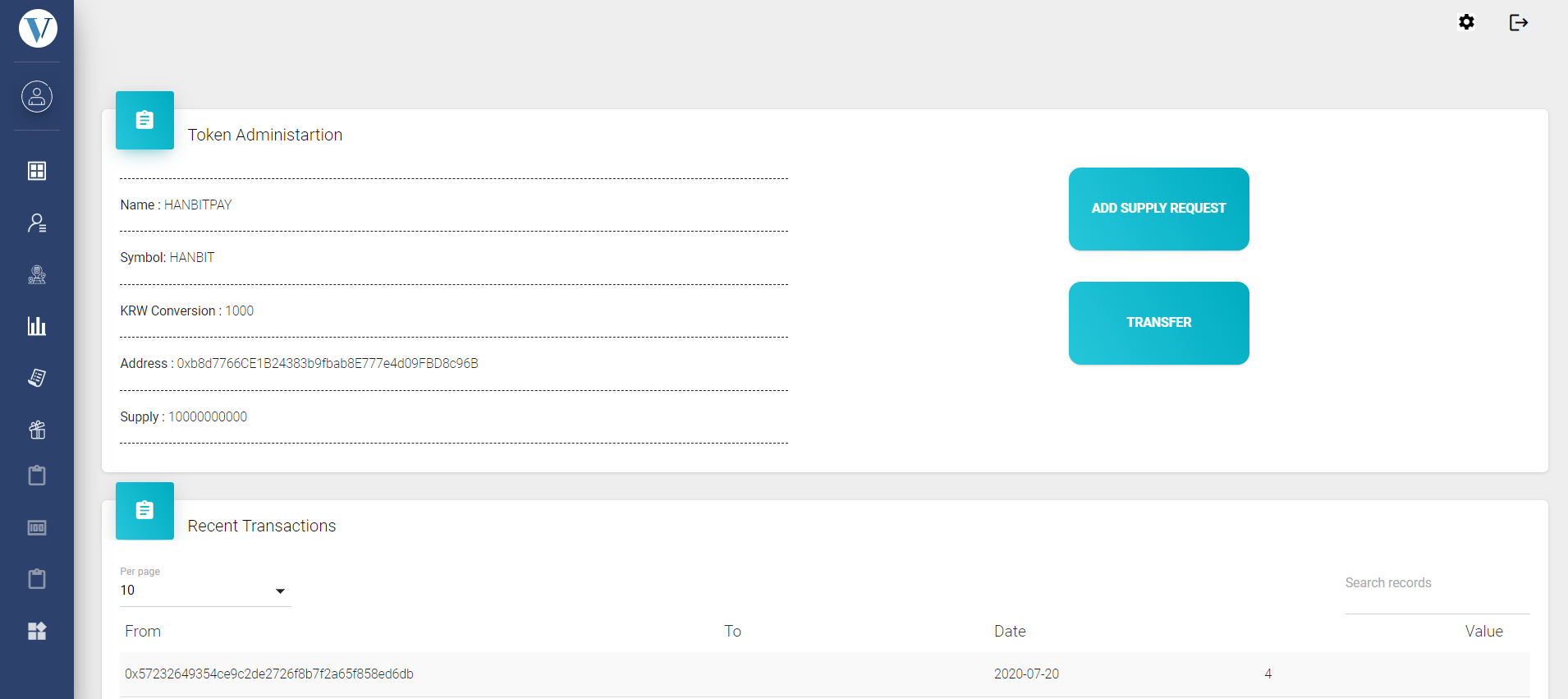
Task: Open the bar chart statistics icon
Action: tap(37, 326)
